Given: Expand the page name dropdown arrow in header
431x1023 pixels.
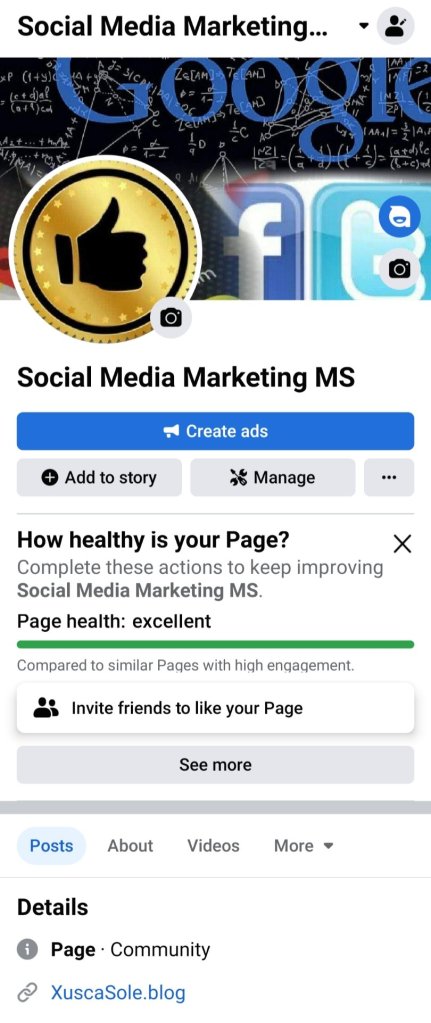Looking at the screenshot, I should 364,27.
